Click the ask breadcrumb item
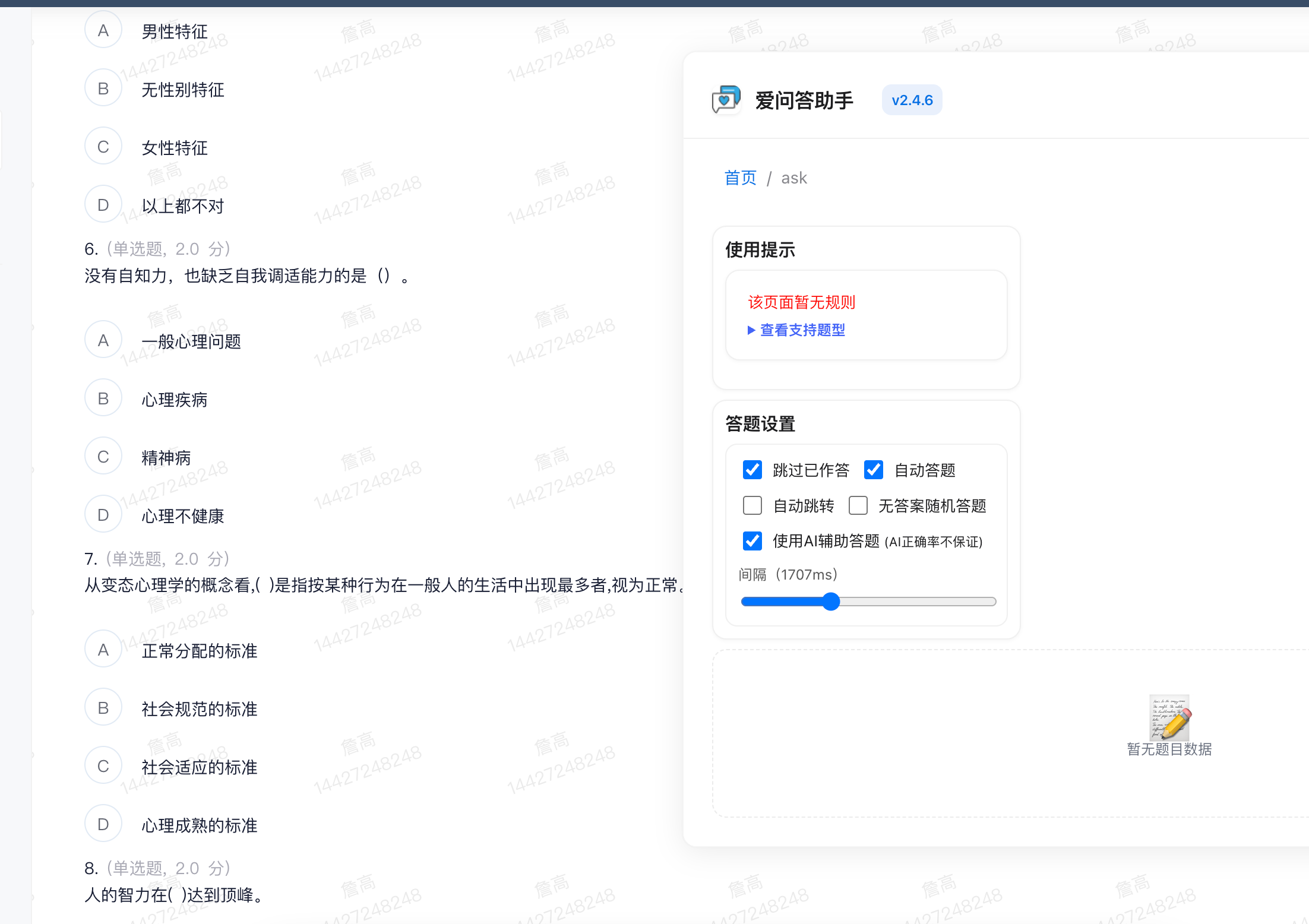Image resolution: width=1309 pixels, height=924 pixels. tap(794, 178)
